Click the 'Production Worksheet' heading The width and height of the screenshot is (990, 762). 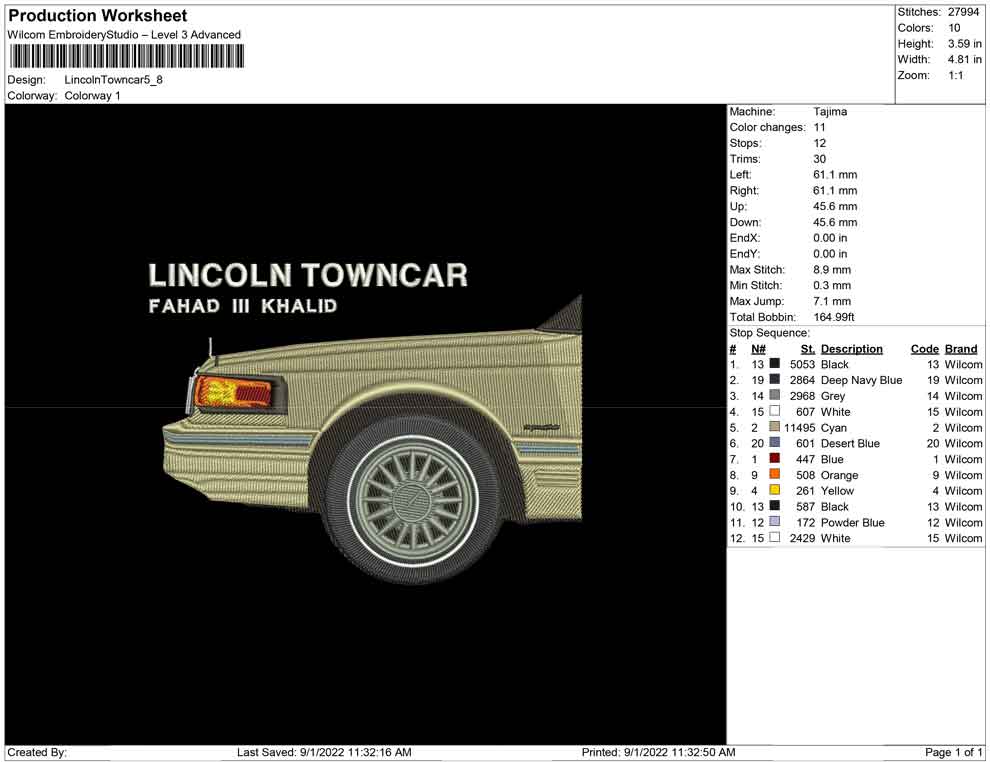98,15
